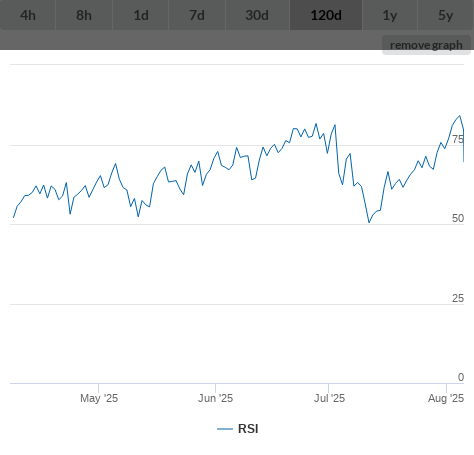The image size is (474, 455).
Task: Select the 4h time range tab
Action: pos(28,15)
